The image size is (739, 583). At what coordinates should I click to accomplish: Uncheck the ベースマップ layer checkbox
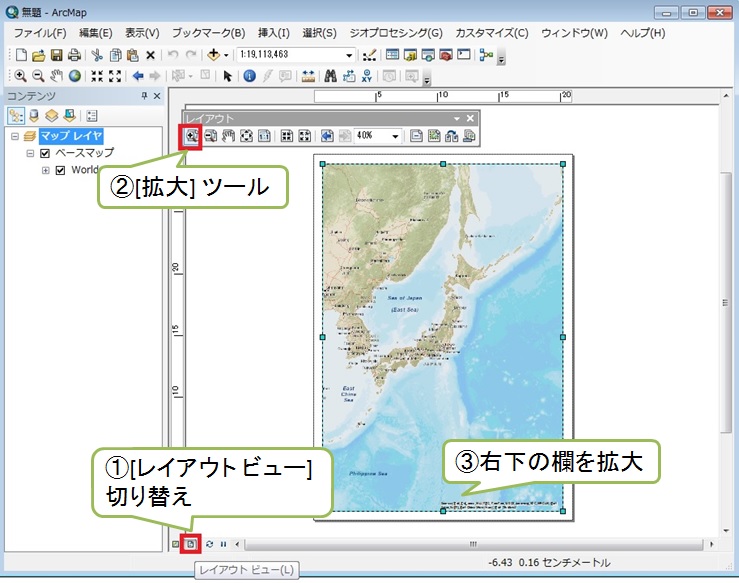(x=44, y=153)
